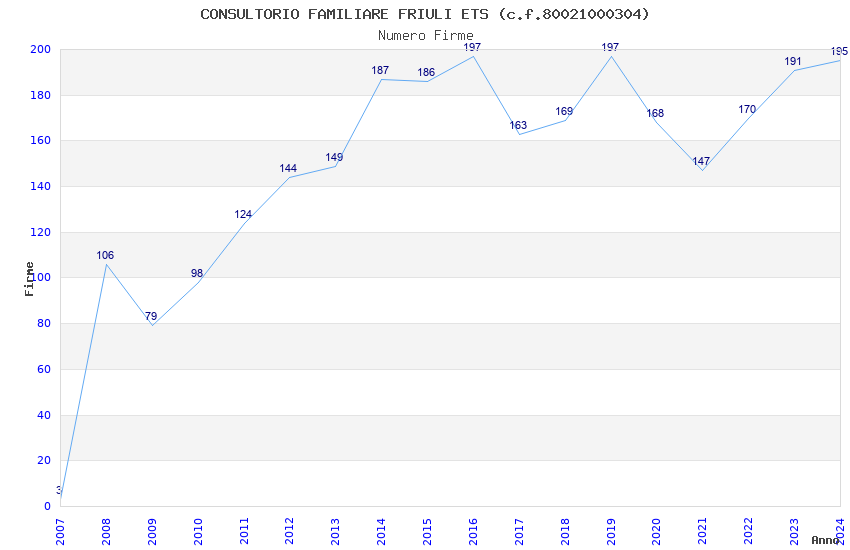
Task: Click the 2019 x-axis year label
Action: click(x=611, y=532)
